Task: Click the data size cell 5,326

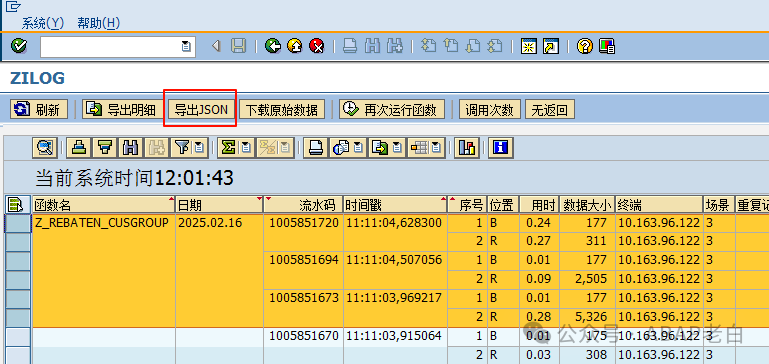Action: coord(587,317)
